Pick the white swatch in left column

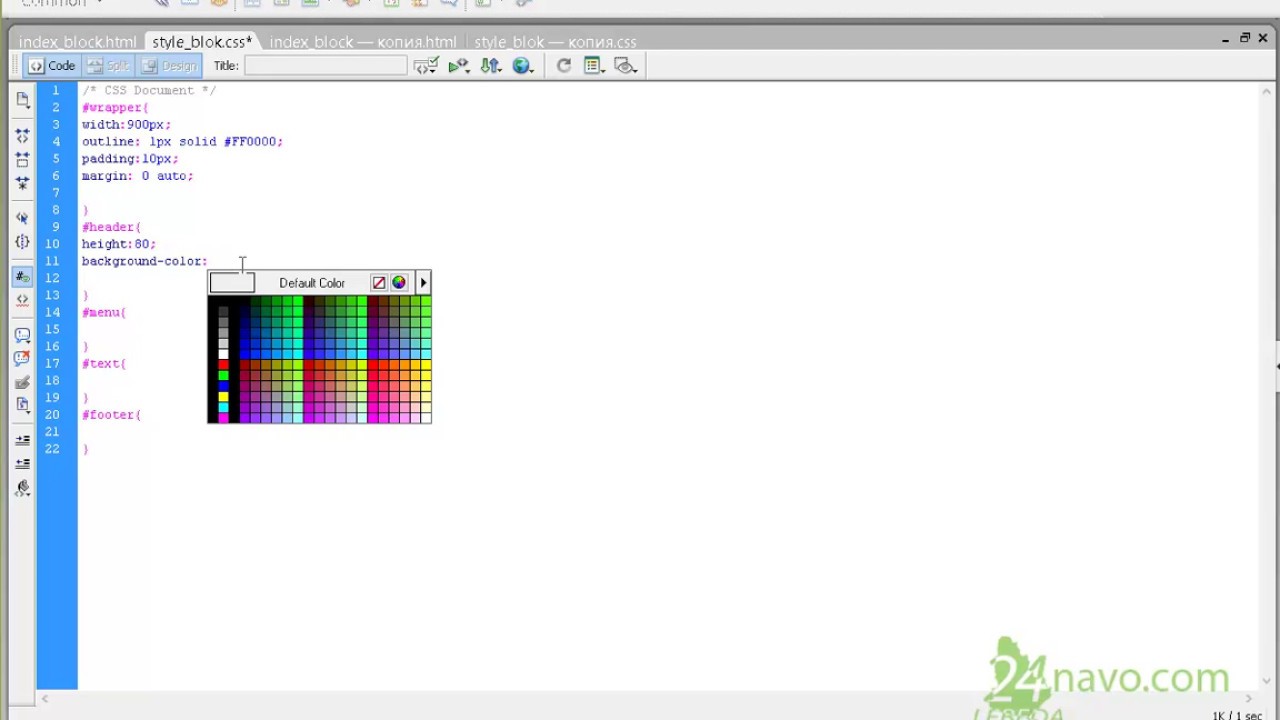click(x=223, y=353)
